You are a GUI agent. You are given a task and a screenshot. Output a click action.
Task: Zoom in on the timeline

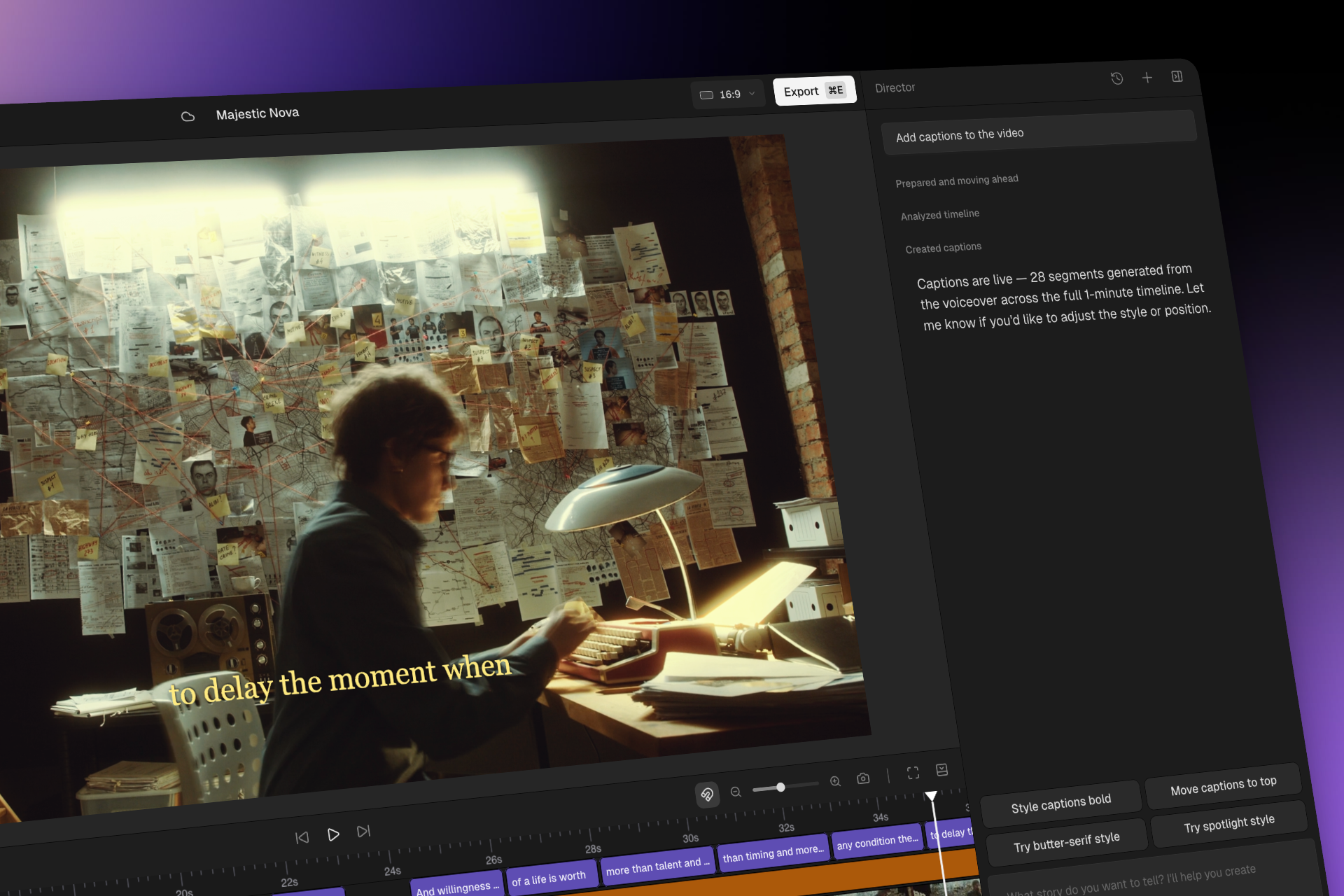pyautogui.click(x=835, y=781)
